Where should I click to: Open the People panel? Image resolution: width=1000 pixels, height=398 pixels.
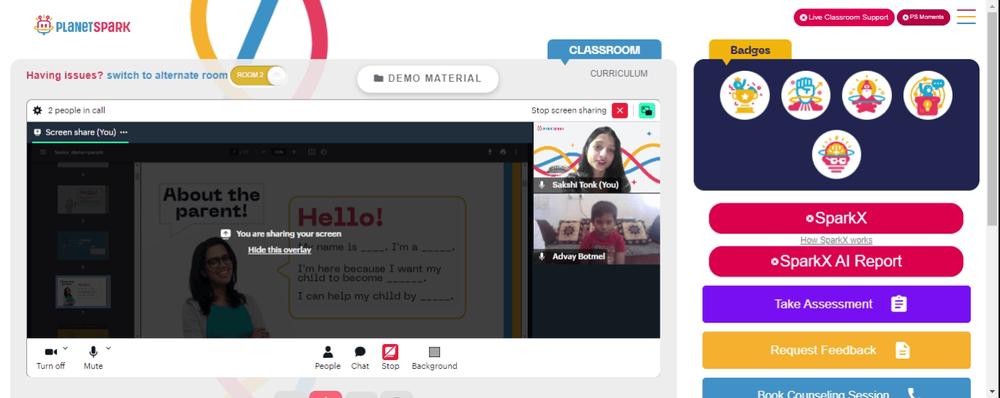click(x=327, y=358)
